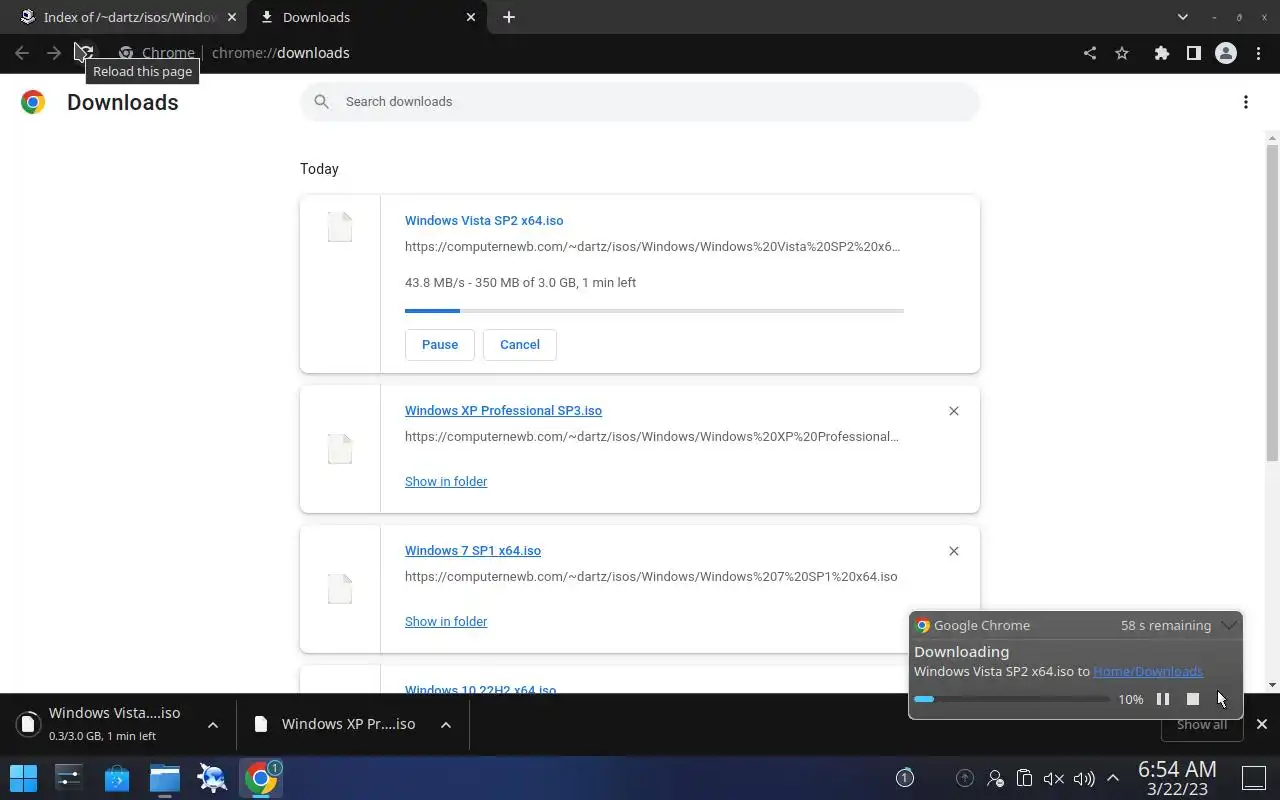The width and height of the screenshot is (1280, 800).
Task: Close the Downloads tab
Action: point(471,17)
